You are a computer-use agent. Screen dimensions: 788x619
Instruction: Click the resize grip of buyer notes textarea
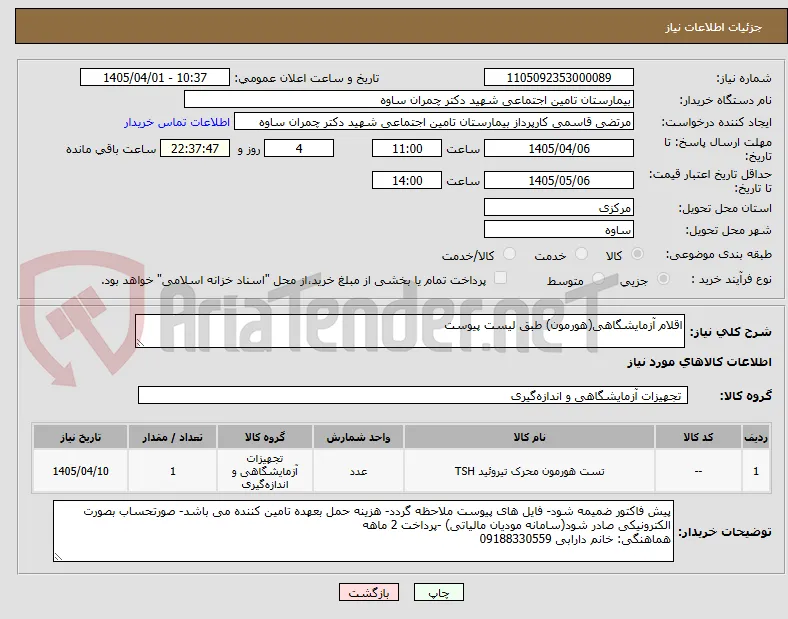58,557
